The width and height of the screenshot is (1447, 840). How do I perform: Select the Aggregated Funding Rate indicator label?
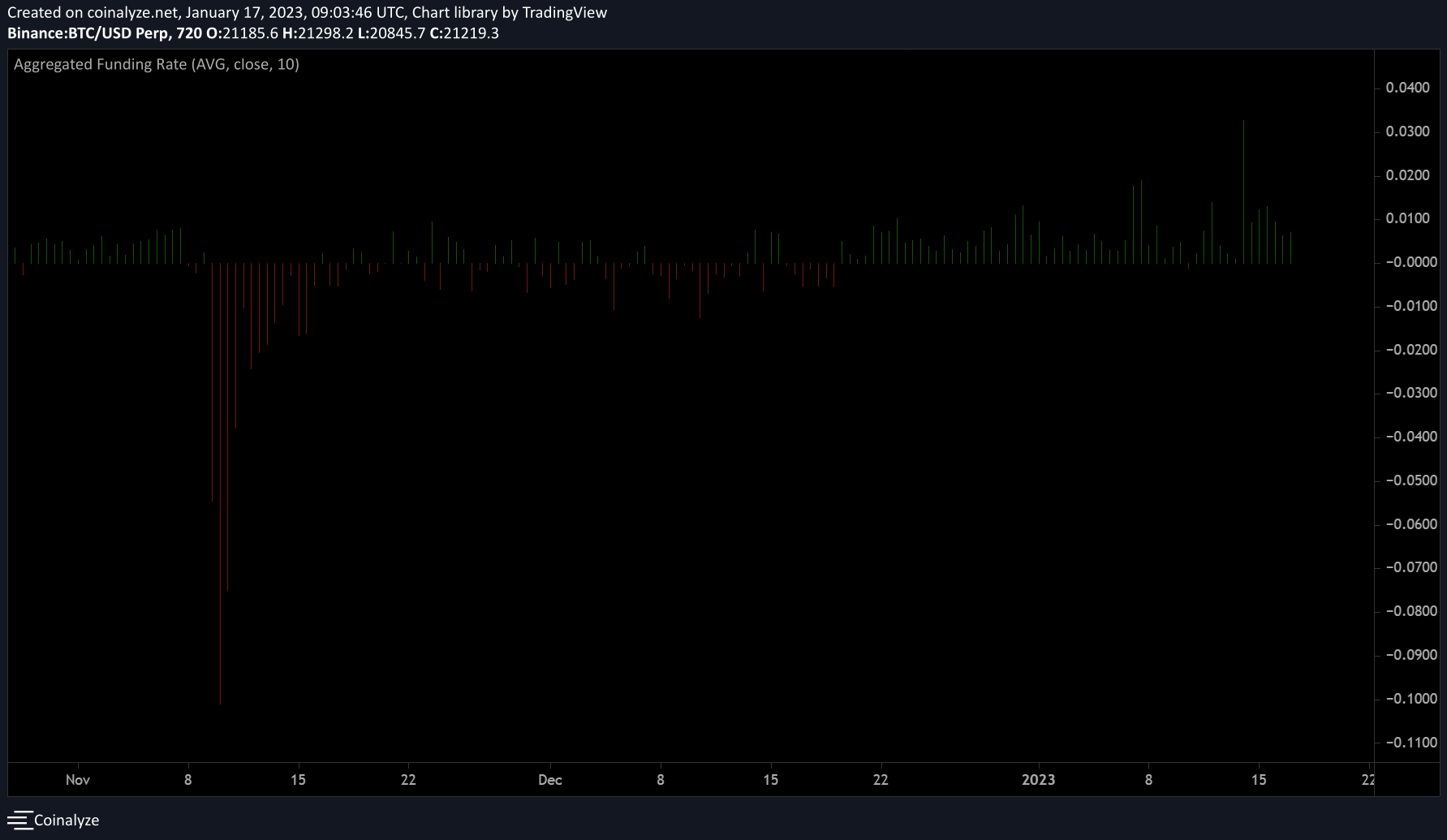tap(157, 64)
